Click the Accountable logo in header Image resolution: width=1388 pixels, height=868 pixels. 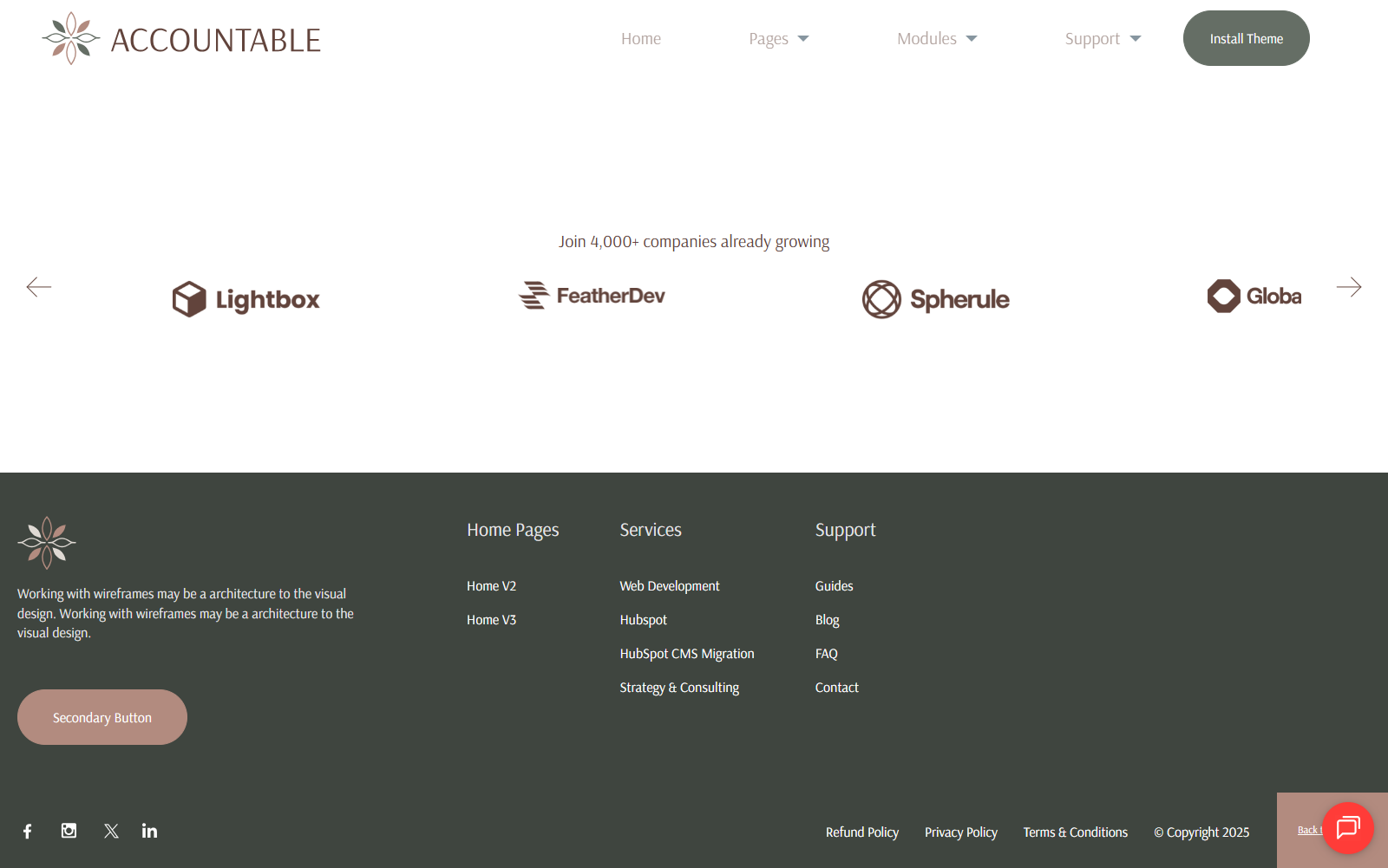pos(181,39)
